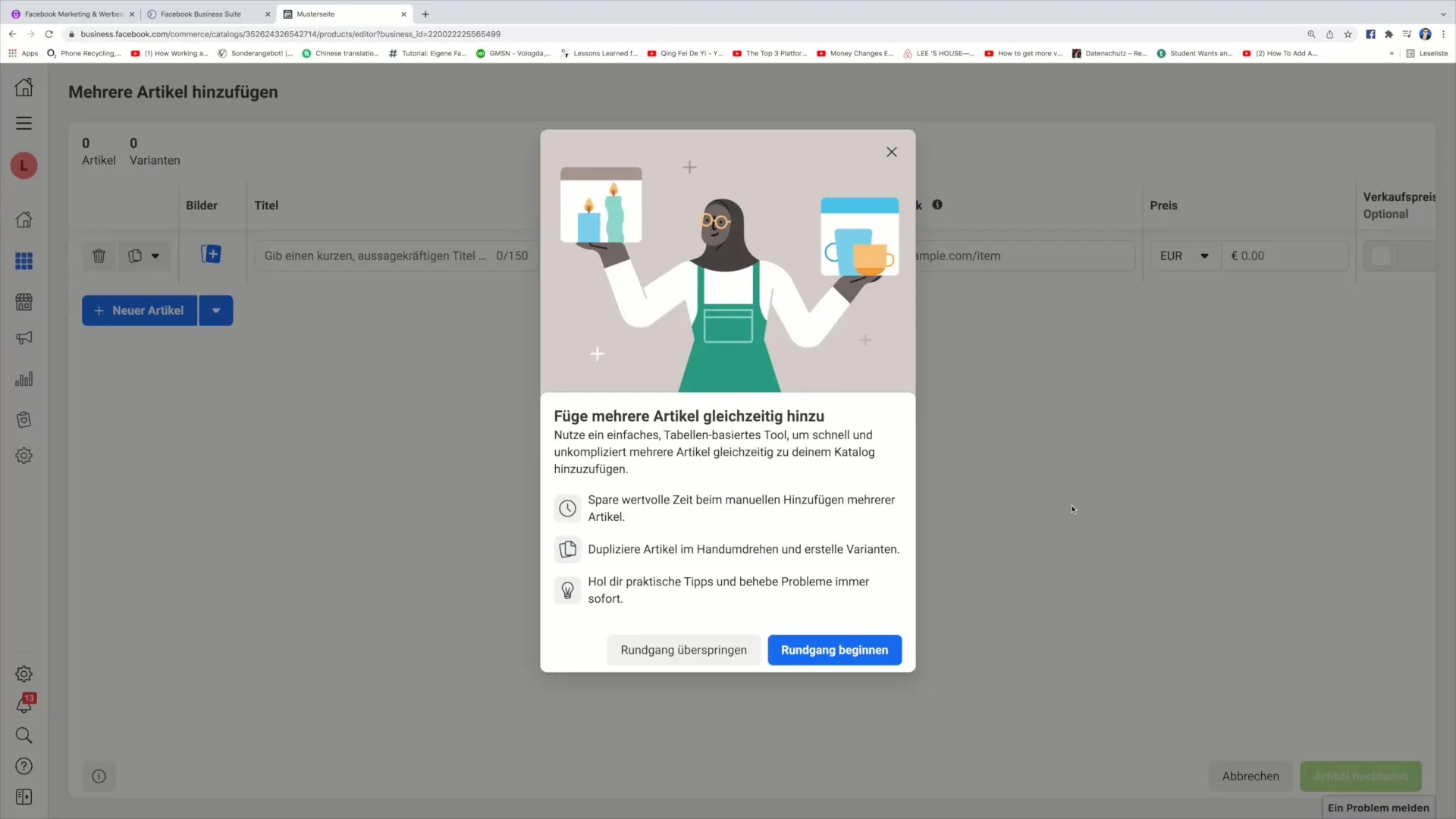1456x819 pixels.
Task: Reload the page with refresh icon
Action: [49, 34]
